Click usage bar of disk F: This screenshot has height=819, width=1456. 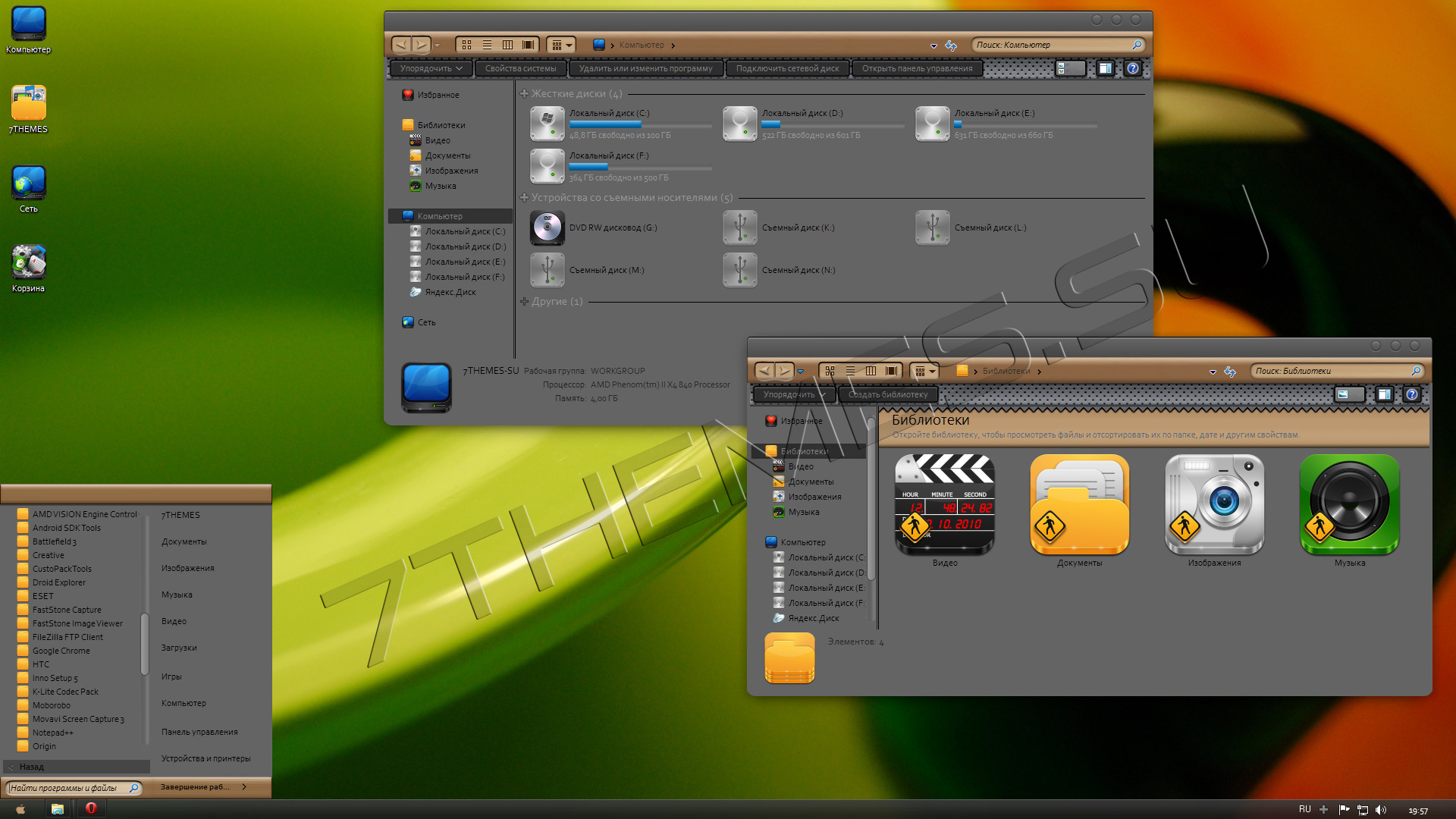(640, 167)
